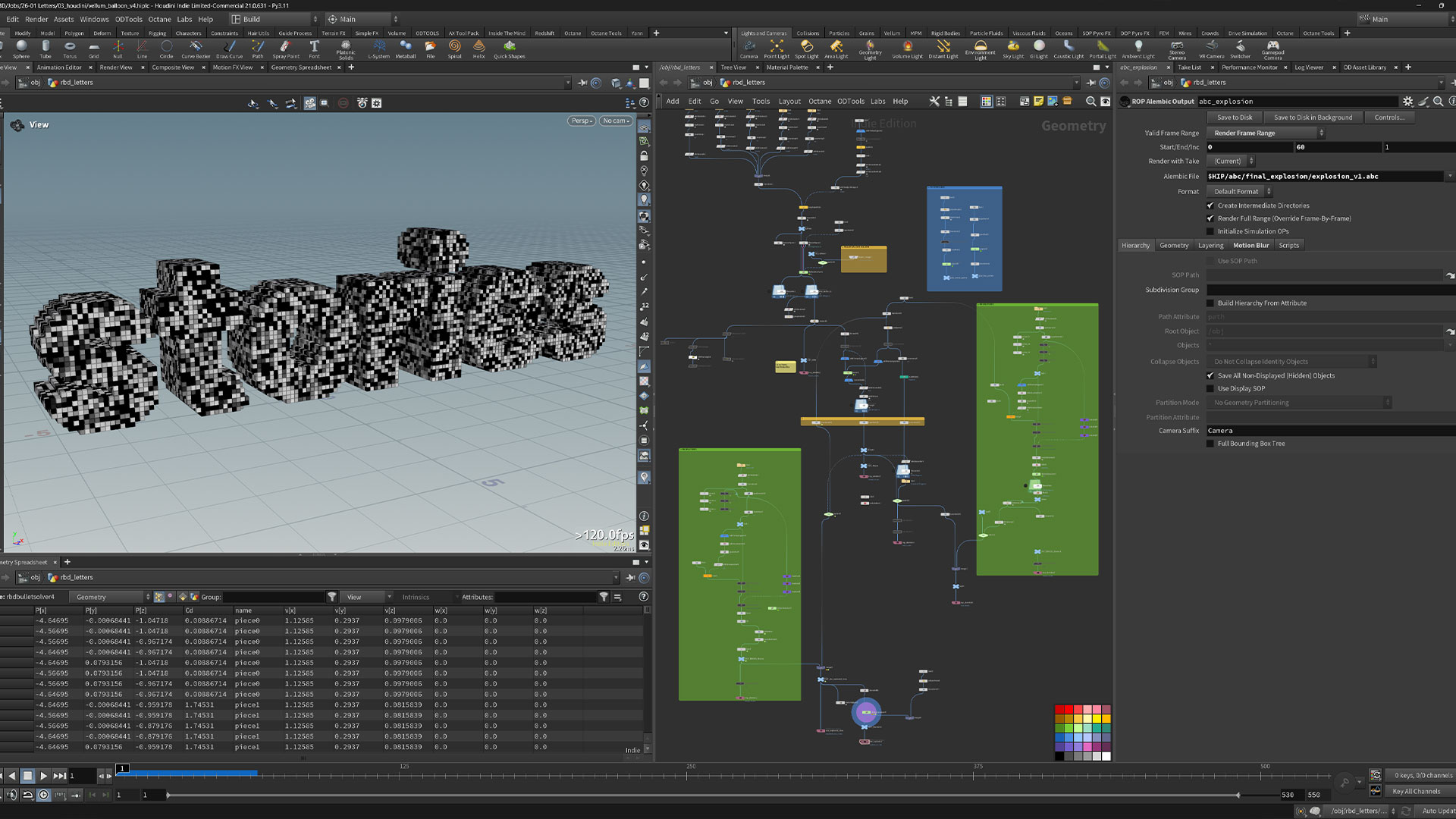The height and width of the screenshot is (819, 1456).
Task: Click Save to Disk in Background
Action: (x=1313, y=118)
